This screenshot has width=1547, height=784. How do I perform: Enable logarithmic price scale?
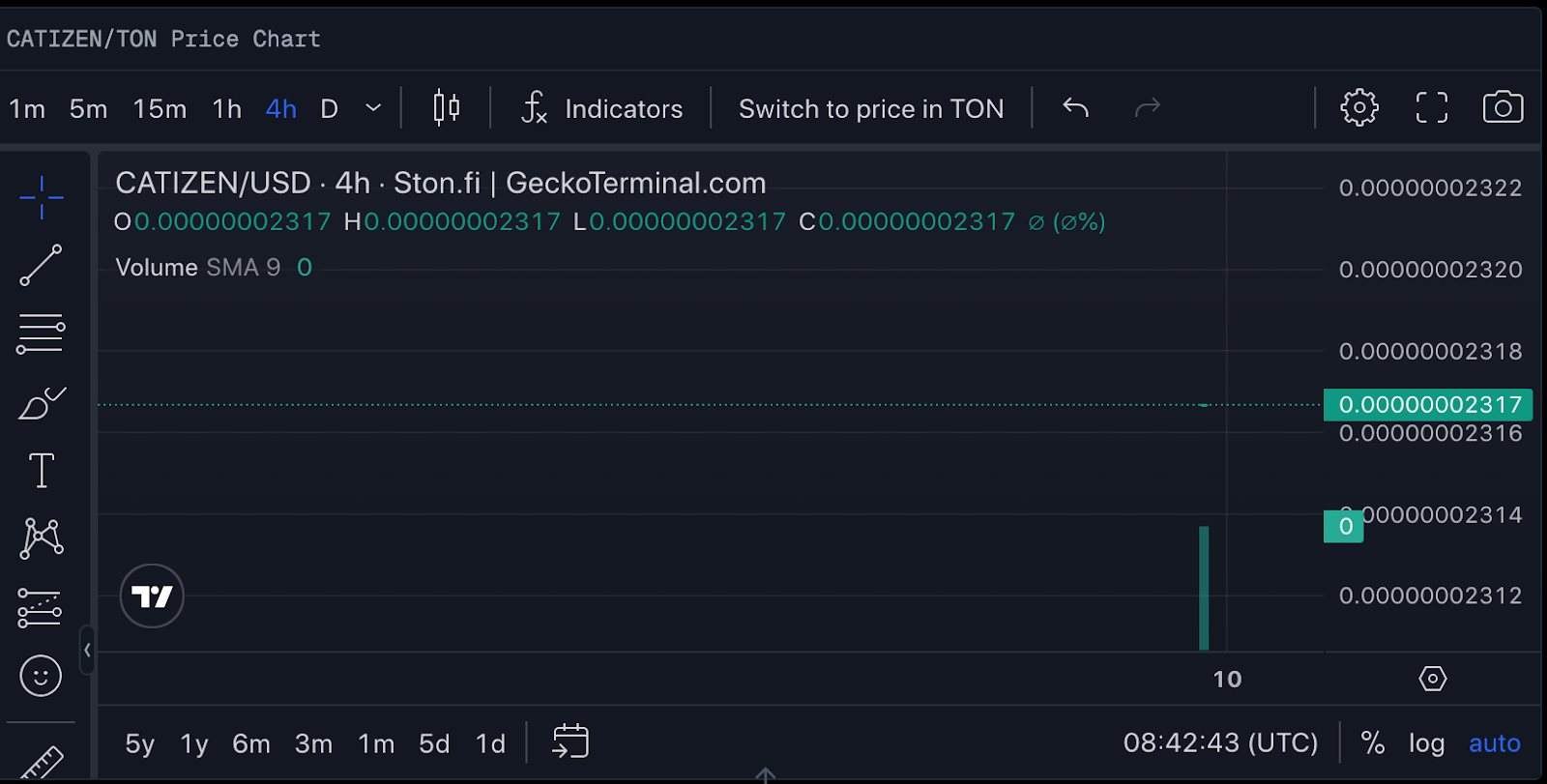click(1426, 742)
